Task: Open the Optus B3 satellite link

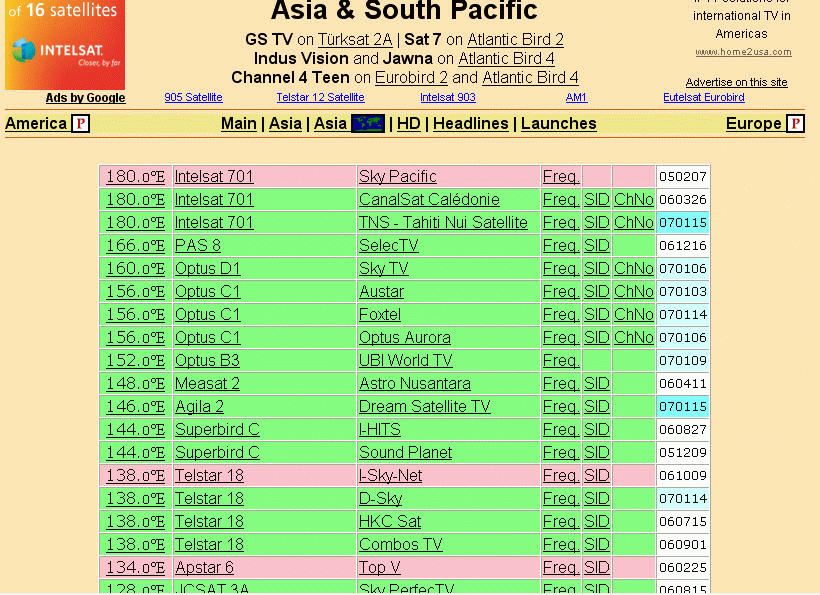Action: coord(207,361)
